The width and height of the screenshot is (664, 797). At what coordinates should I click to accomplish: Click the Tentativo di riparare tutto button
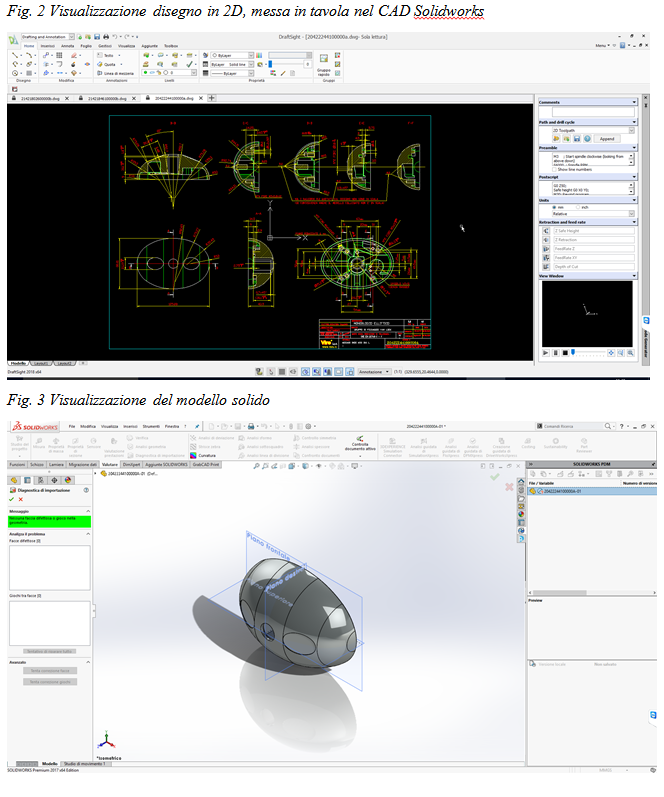pyautogui.click(x=50, y=652)
